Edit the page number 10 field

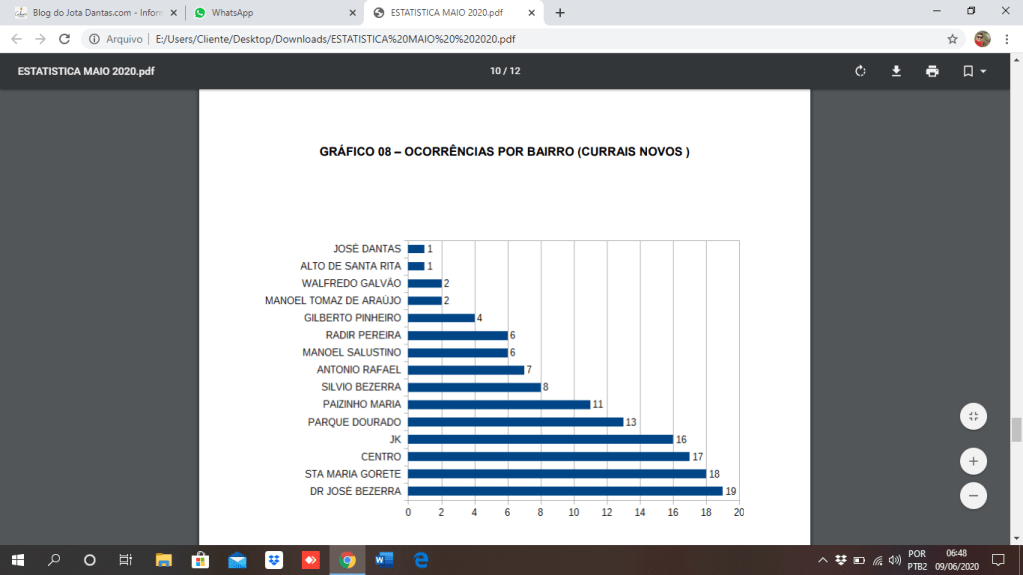tap(495, 71)
